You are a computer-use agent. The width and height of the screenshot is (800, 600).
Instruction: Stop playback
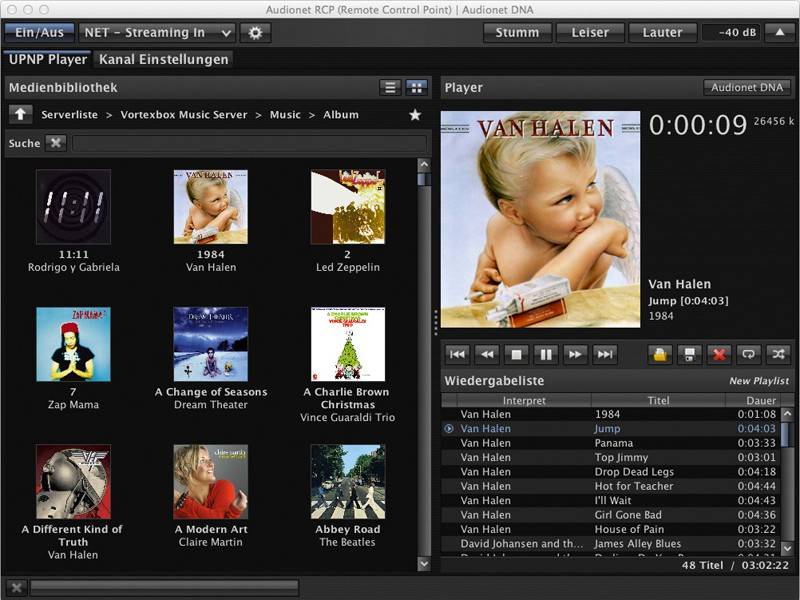pos(516,355)
